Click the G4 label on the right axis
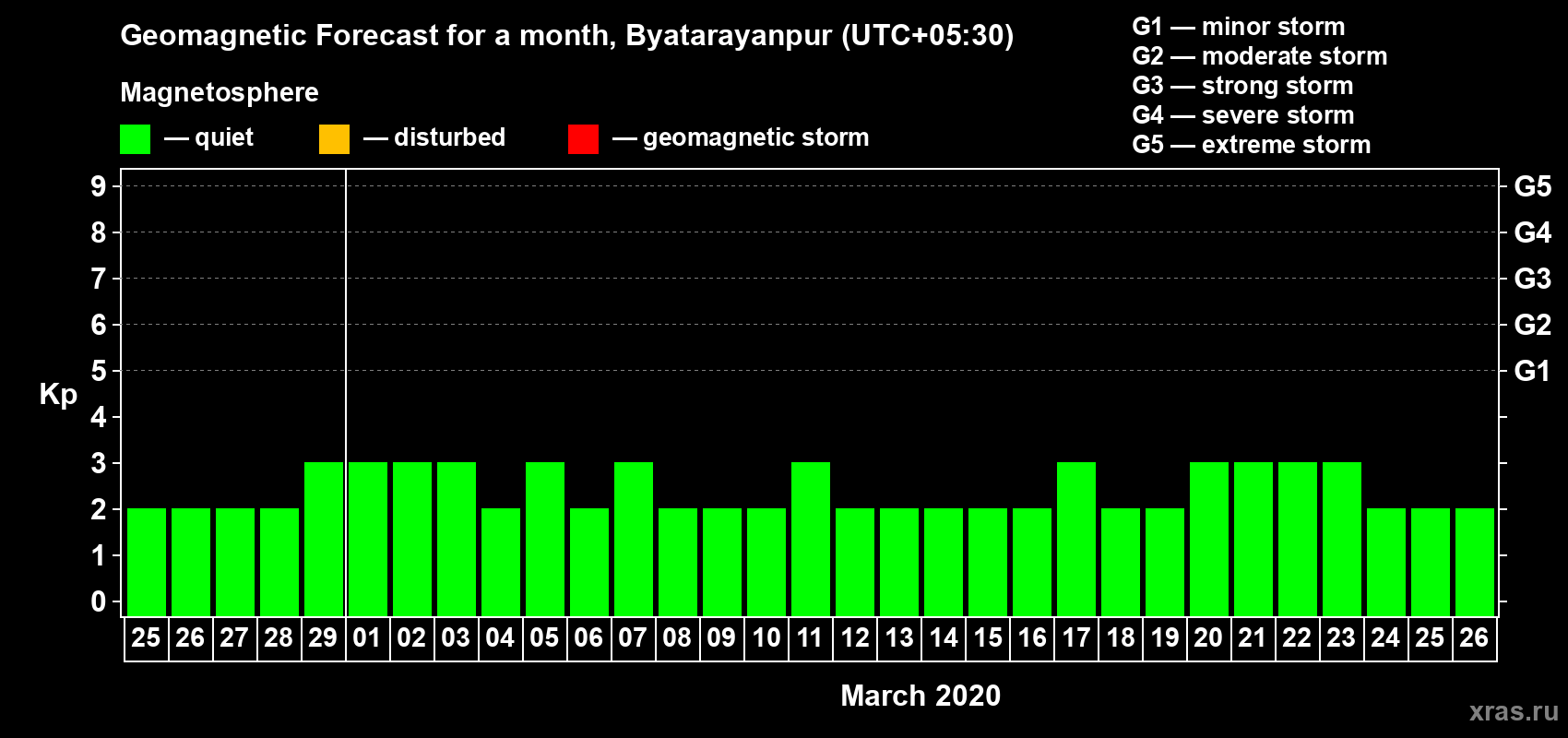The image size is (1568, 738). (x=1532, y=232)
